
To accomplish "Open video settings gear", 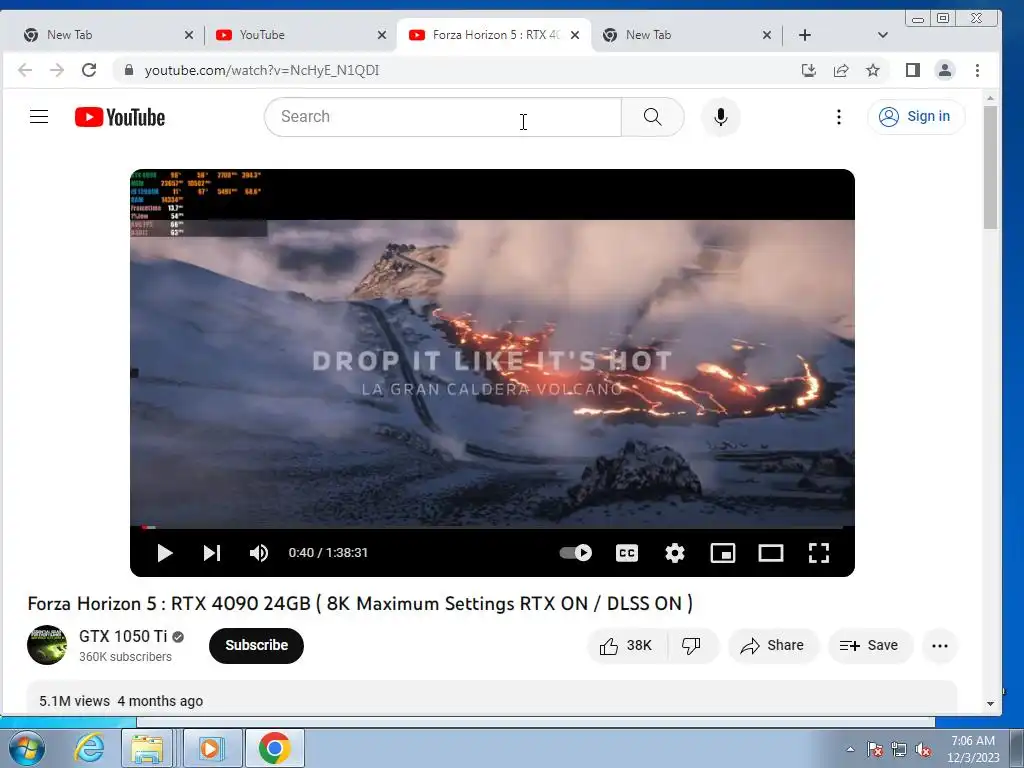I will pos(675,553).
